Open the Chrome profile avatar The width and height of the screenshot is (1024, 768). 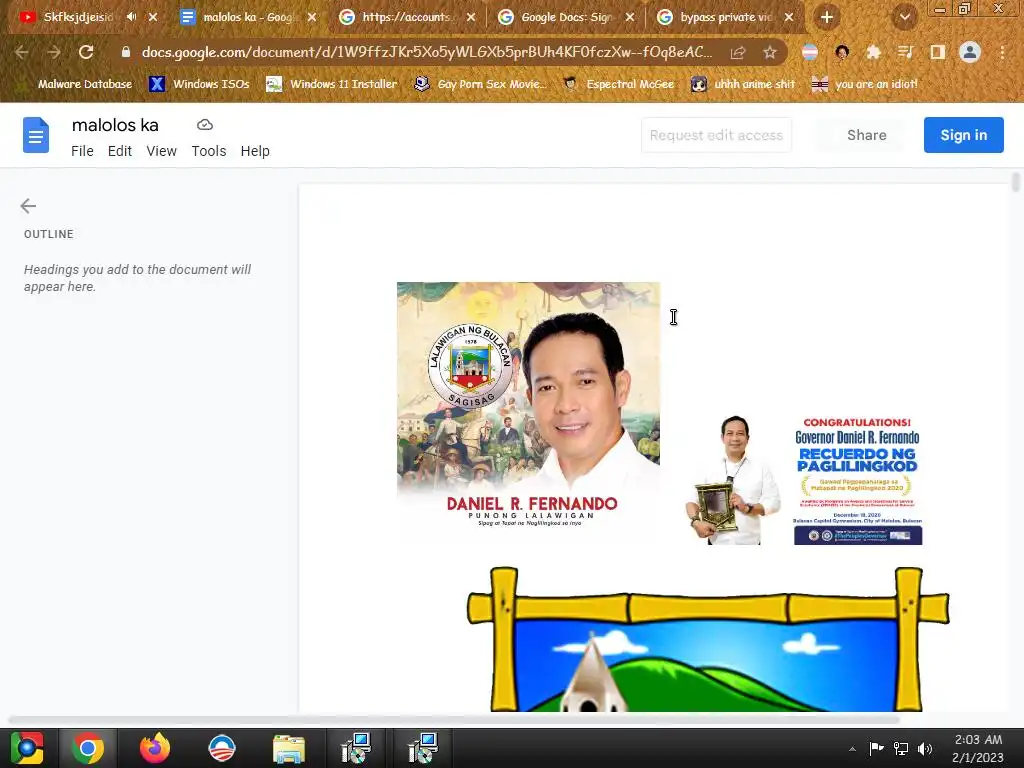coord(970,52)
